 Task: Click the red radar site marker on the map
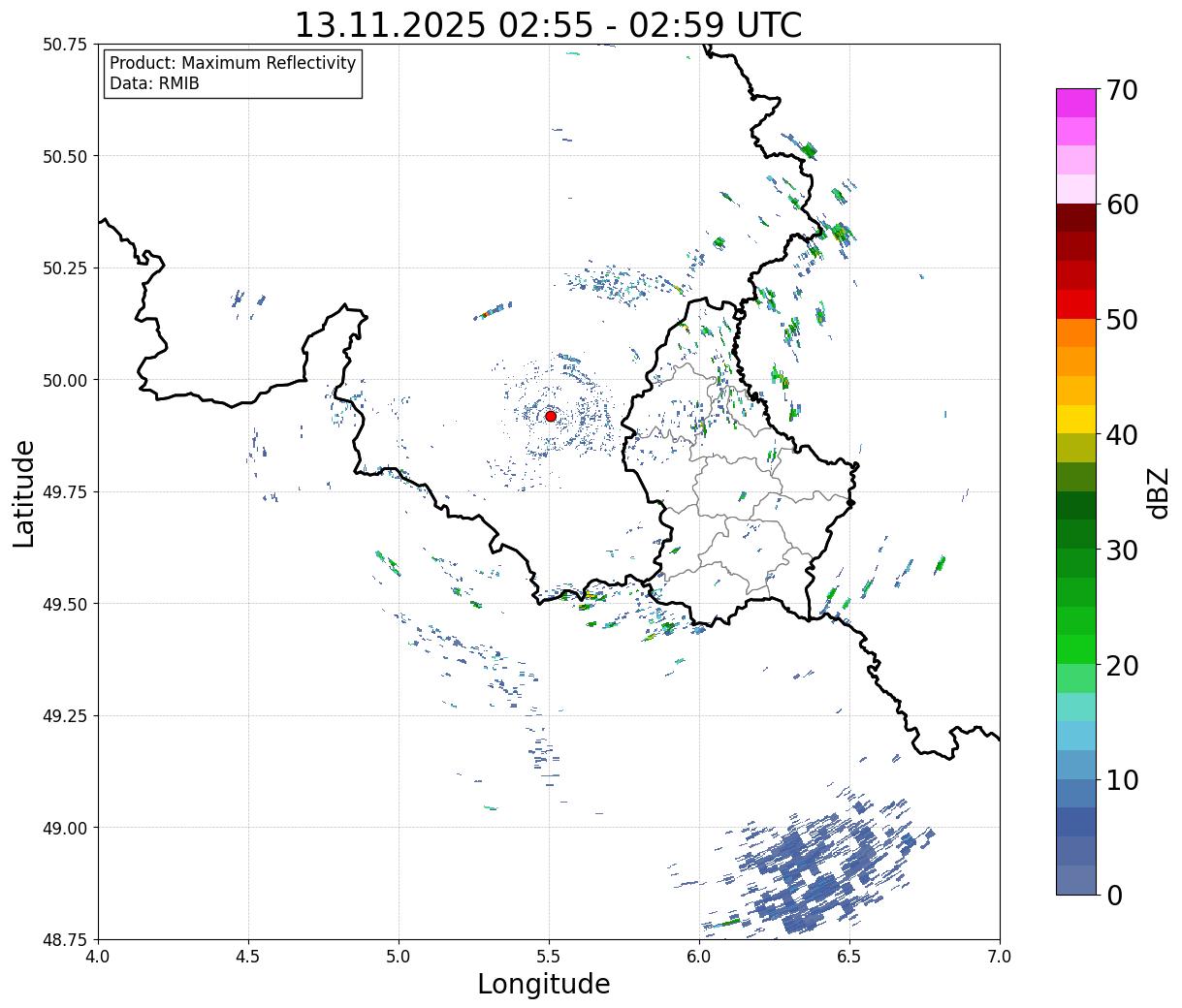tap(551, 416)
